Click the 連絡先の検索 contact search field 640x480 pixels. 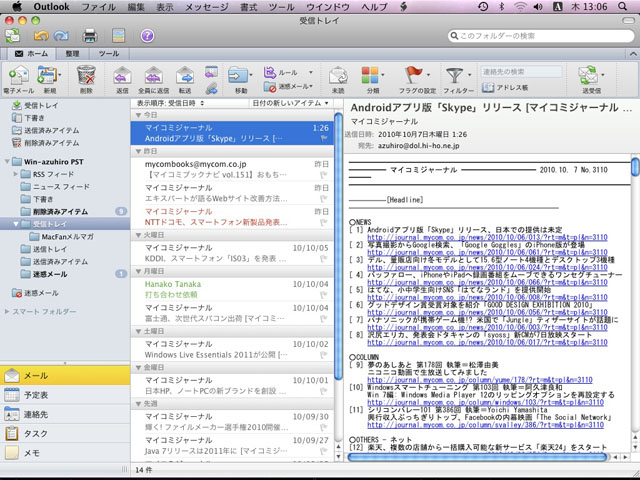[x=521, y=72]
